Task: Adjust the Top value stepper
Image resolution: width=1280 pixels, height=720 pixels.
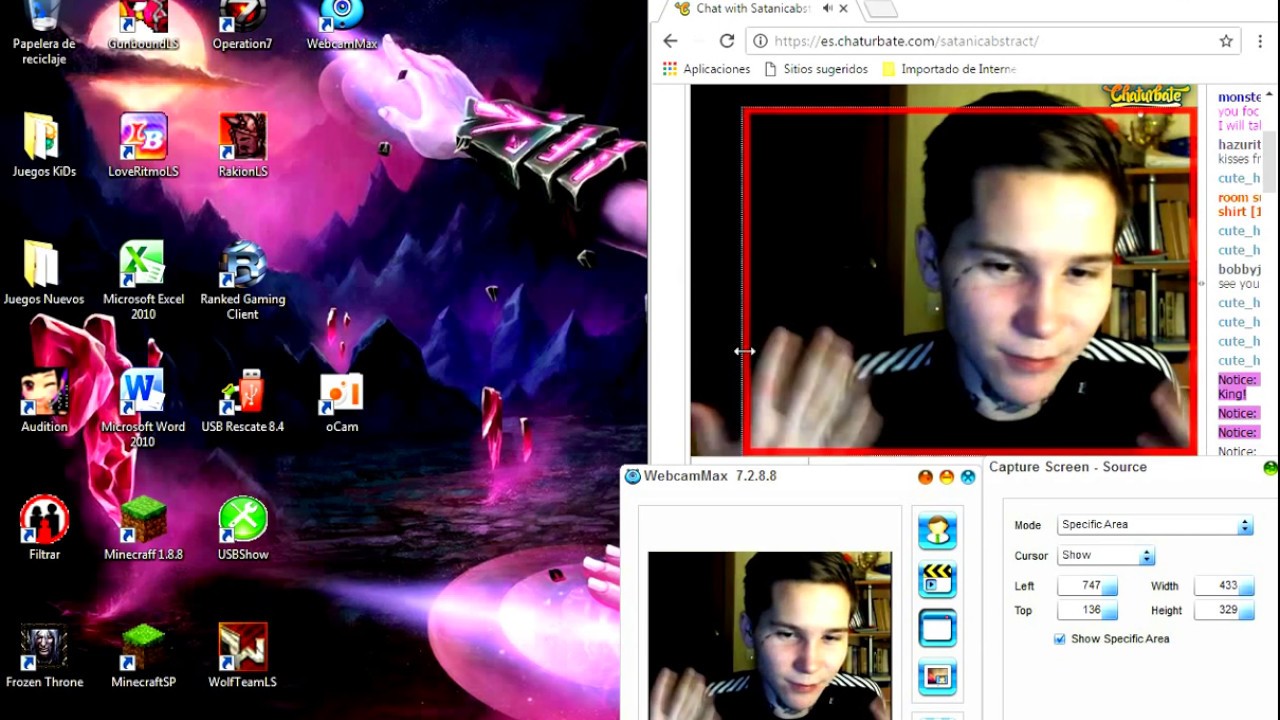Action: click(x=1109, y=610)
